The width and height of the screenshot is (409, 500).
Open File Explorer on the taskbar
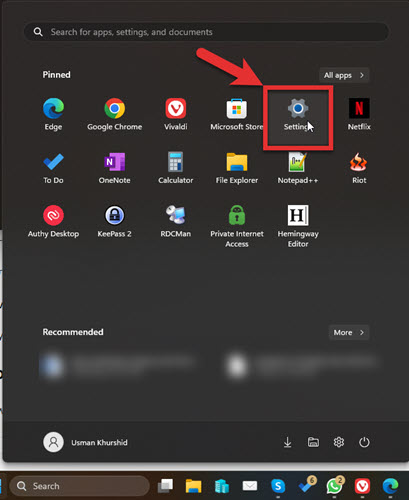194,486
